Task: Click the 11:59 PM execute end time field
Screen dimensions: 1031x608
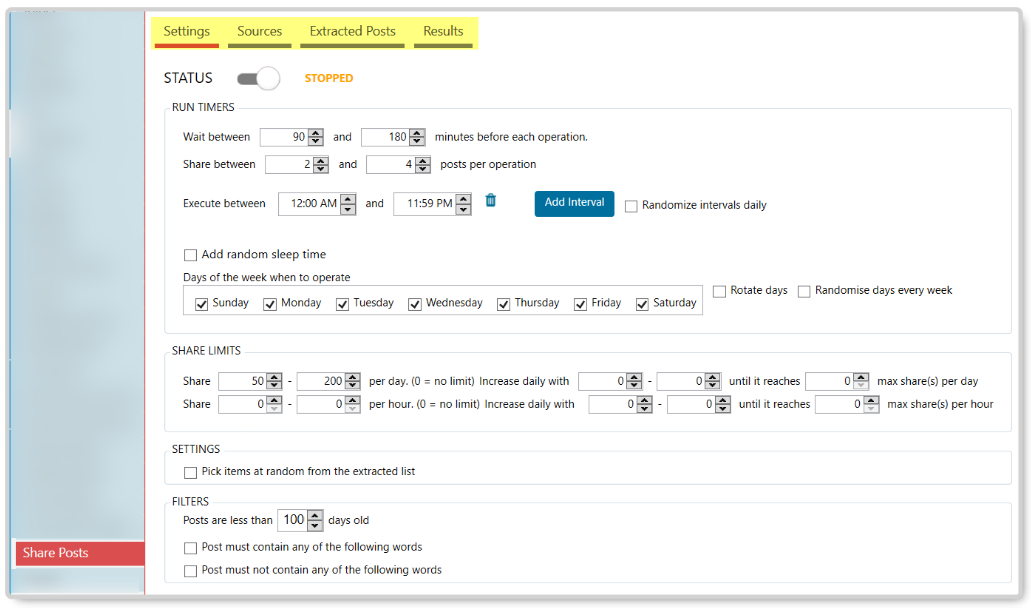Action: (425, 204)
